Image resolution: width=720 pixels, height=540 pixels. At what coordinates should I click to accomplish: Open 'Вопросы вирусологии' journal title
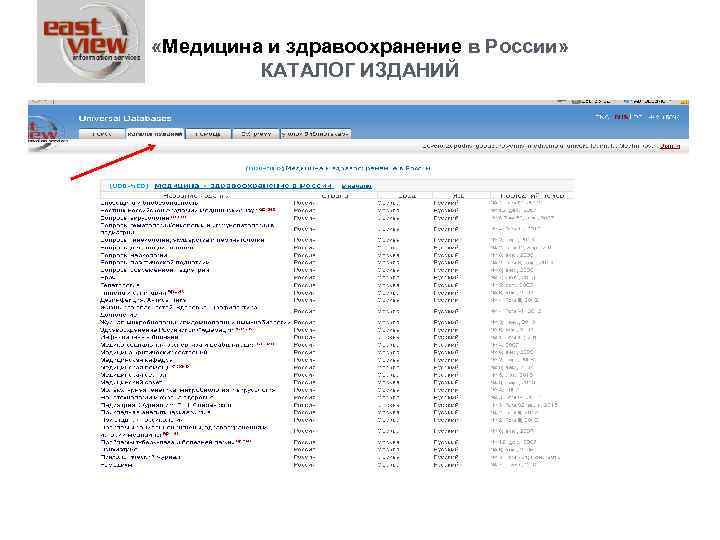click(135, 218)
